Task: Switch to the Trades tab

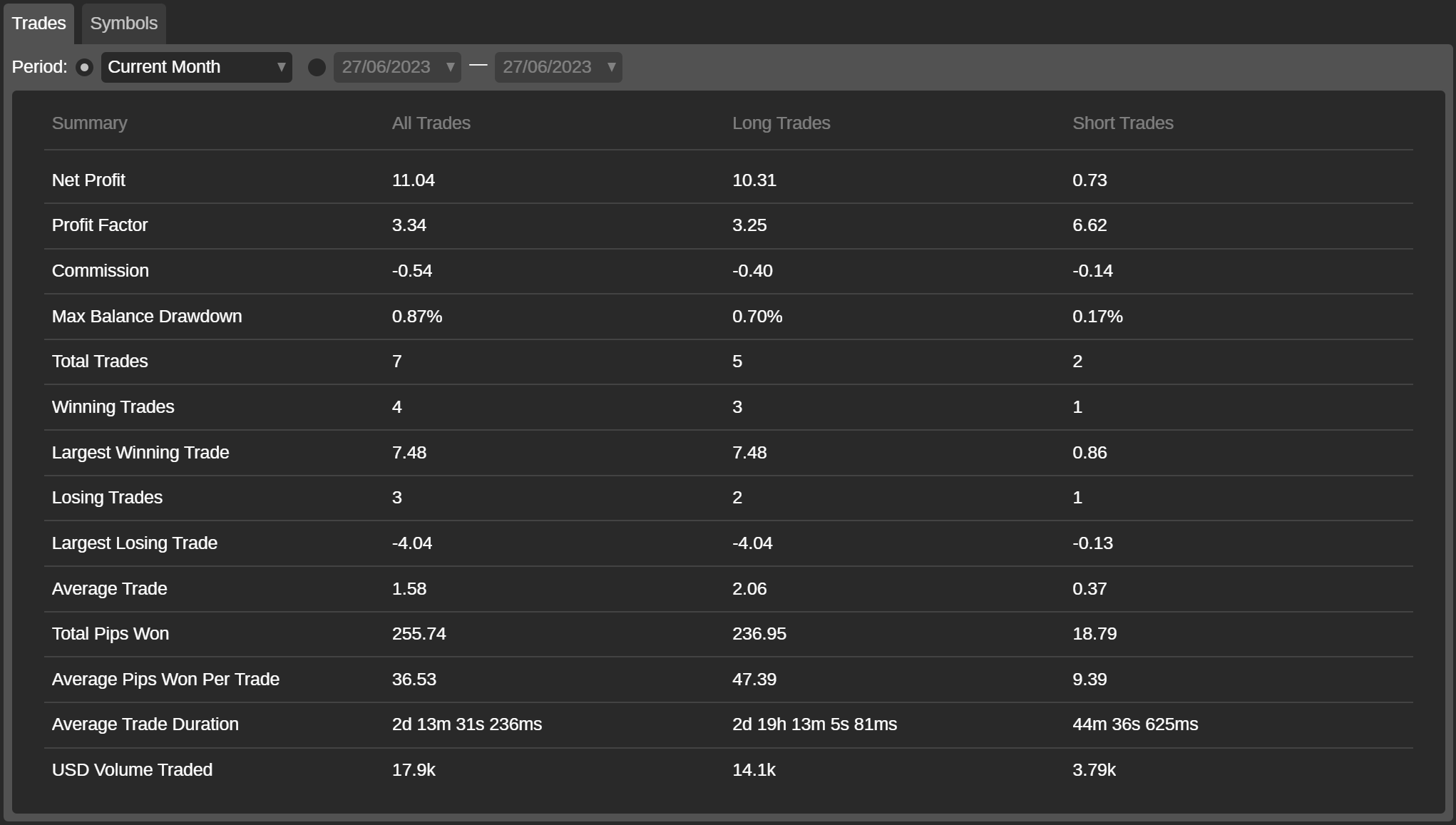Action: click(39, 24)
